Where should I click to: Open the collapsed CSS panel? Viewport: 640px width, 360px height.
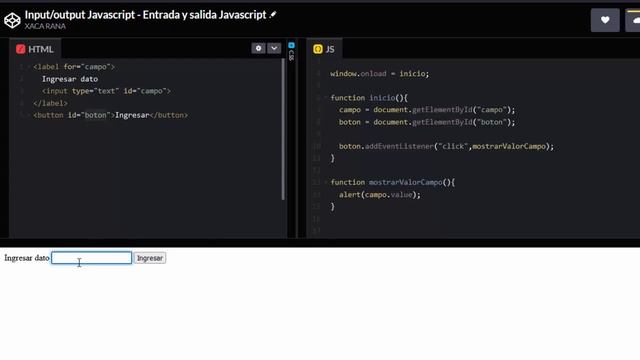[291, 51]
